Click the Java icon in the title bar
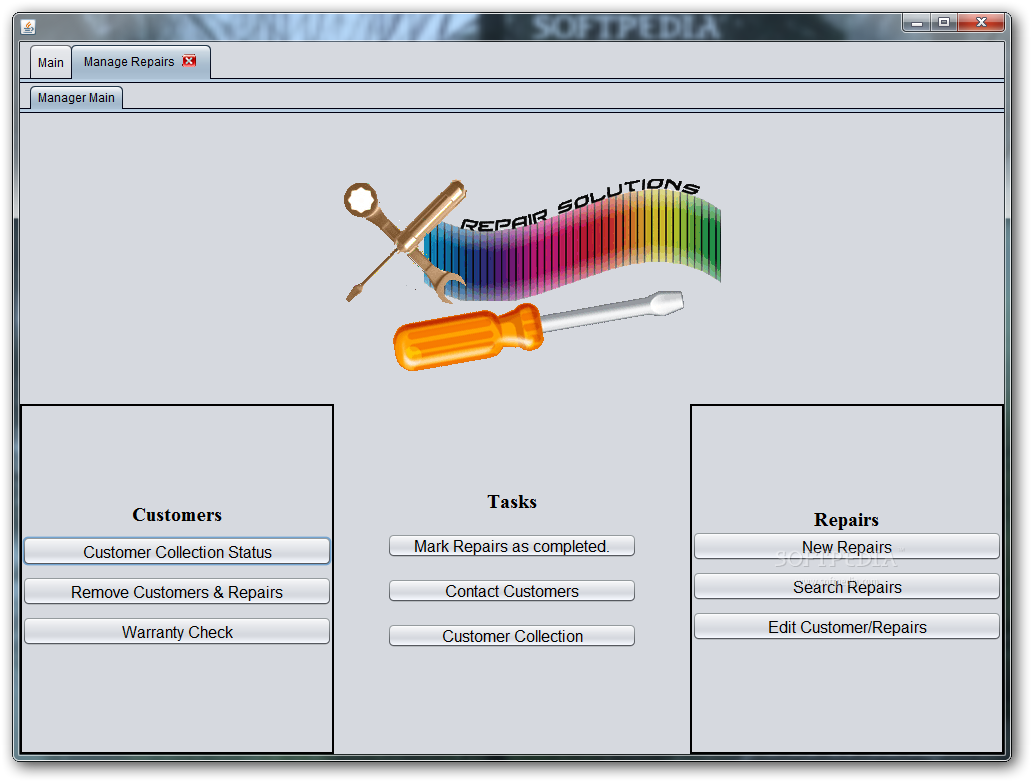This screenshot has height=782, width=1032. click(28, 26)
